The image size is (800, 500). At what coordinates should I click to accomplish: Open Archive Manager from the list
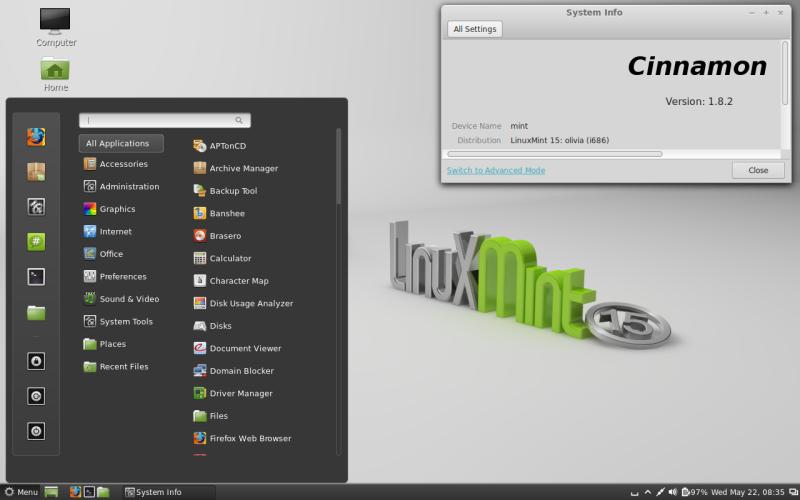click(243, 168)
